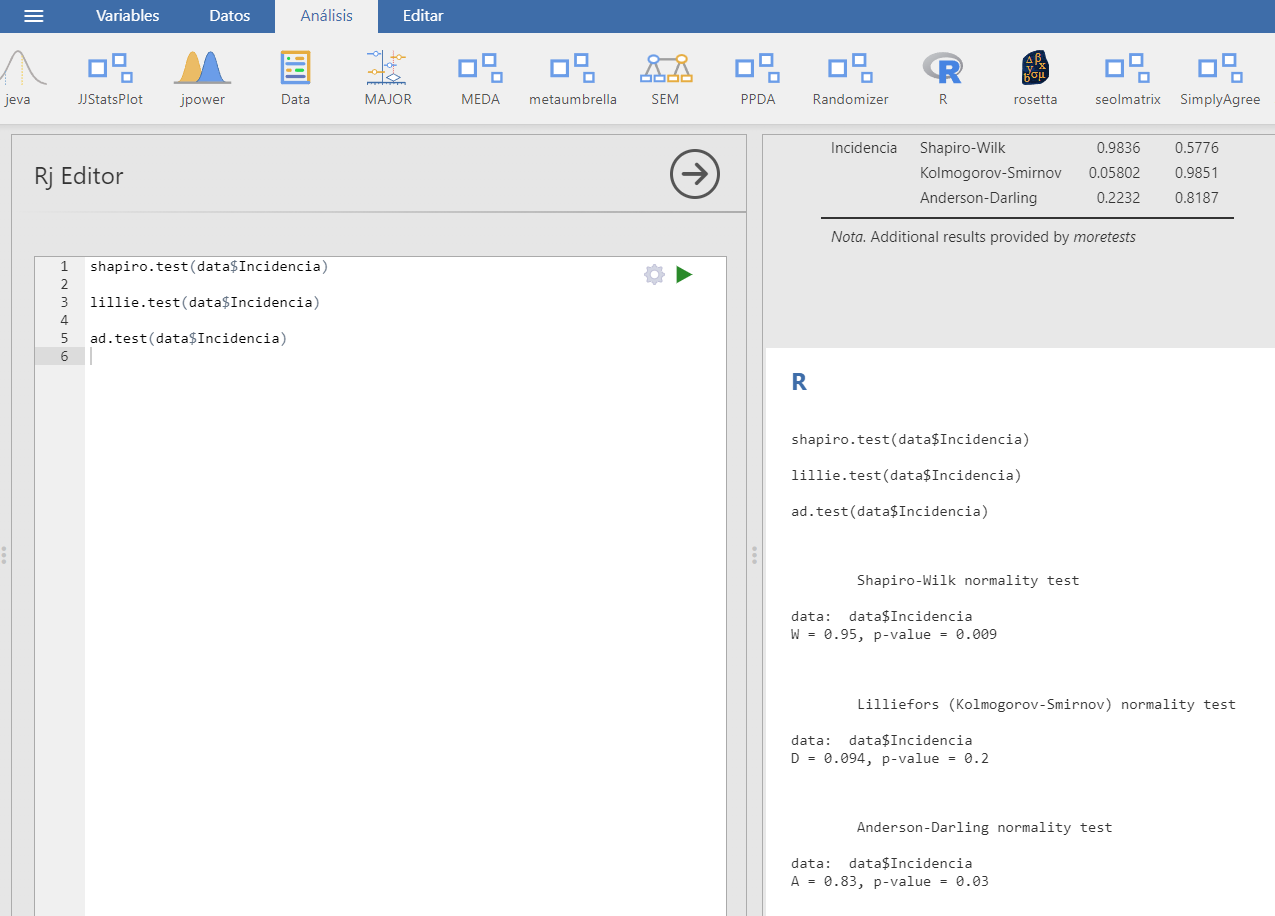Screen dimensions: 1275x916
Task: Click line number 2 in gutter
Action: click(64, 285)
